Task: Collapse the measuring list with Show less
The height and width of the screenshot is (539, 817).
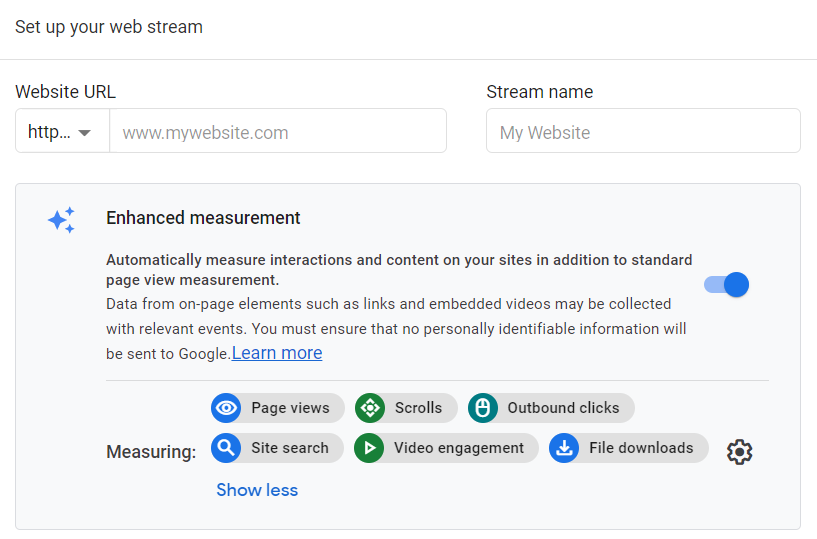Action: pyautogui.click(x=257, y=490)
